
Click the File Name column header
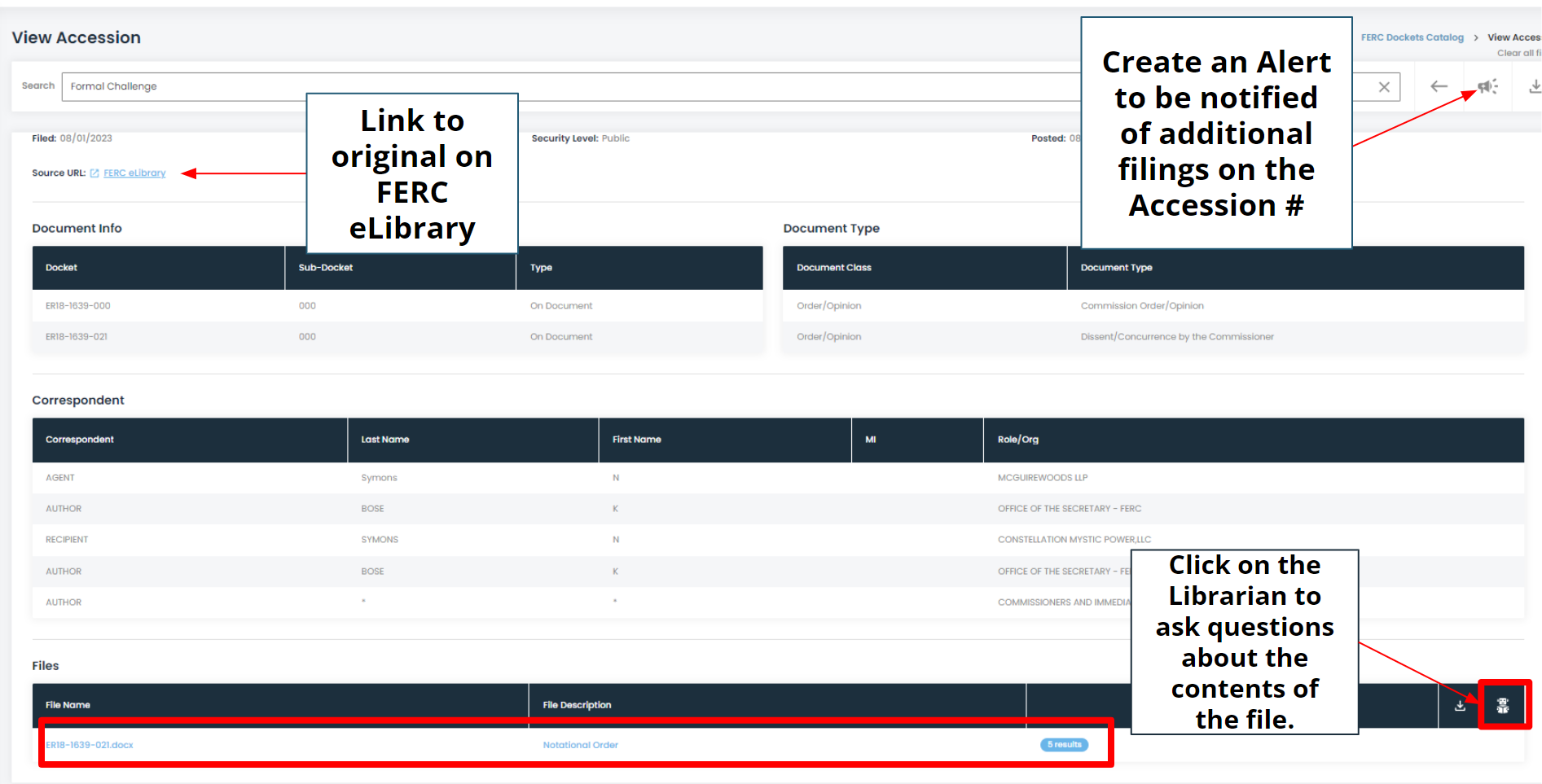[x=280, y=705]
